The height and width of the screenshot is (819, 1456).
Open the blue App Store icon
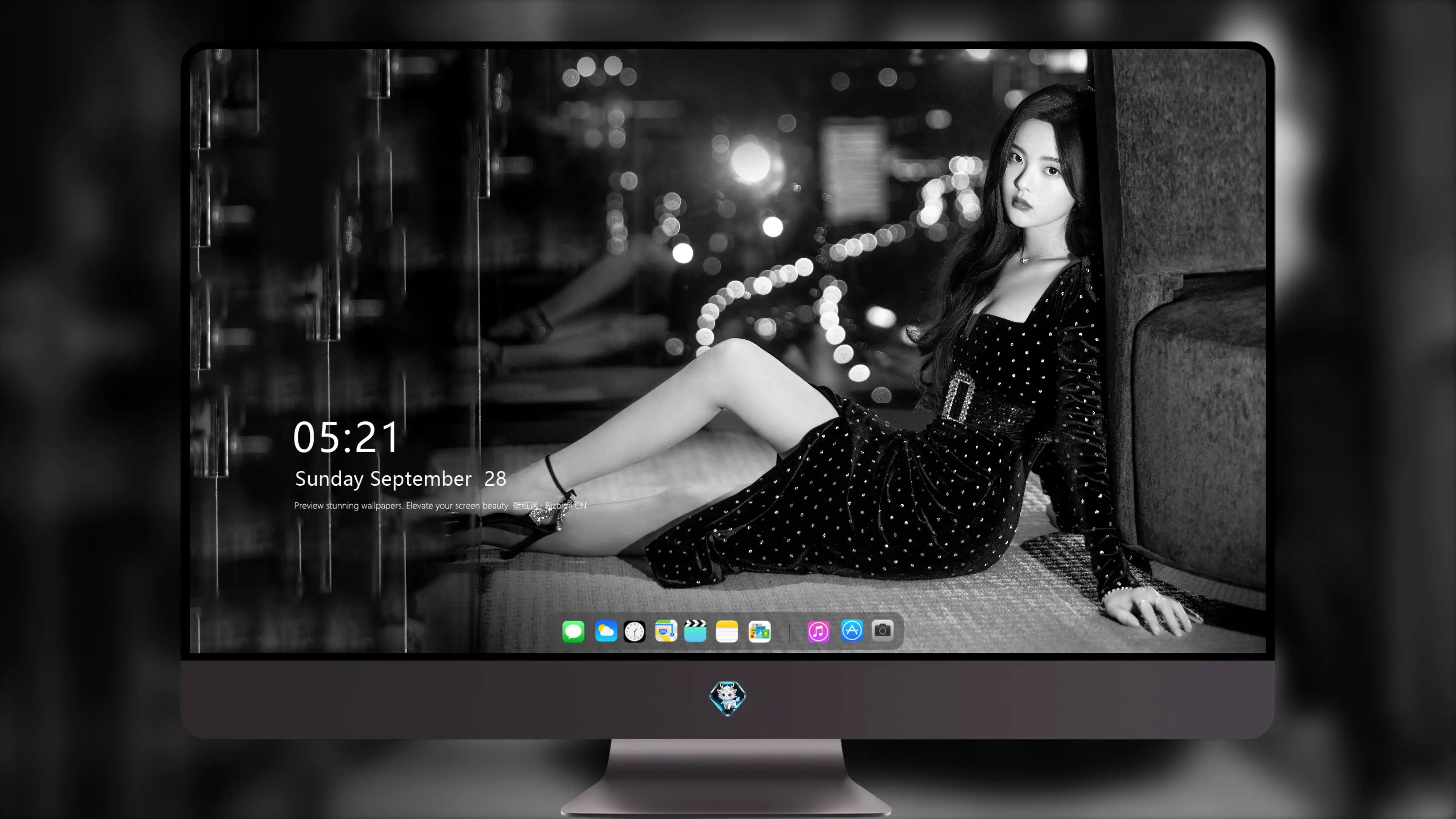pyautogui.click(x=852, y=630)
